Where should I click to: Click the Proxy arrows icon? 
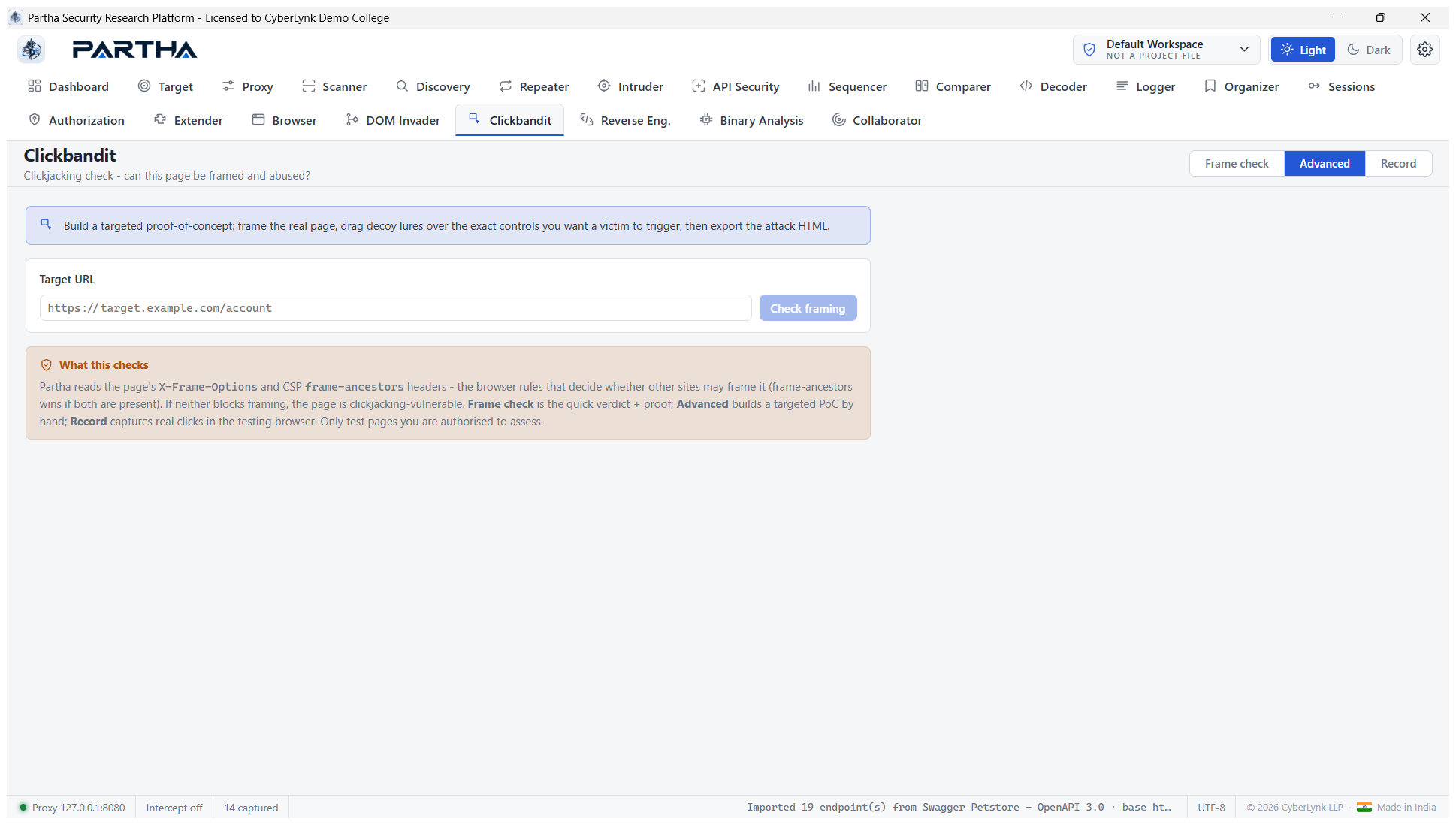[228, 86]
